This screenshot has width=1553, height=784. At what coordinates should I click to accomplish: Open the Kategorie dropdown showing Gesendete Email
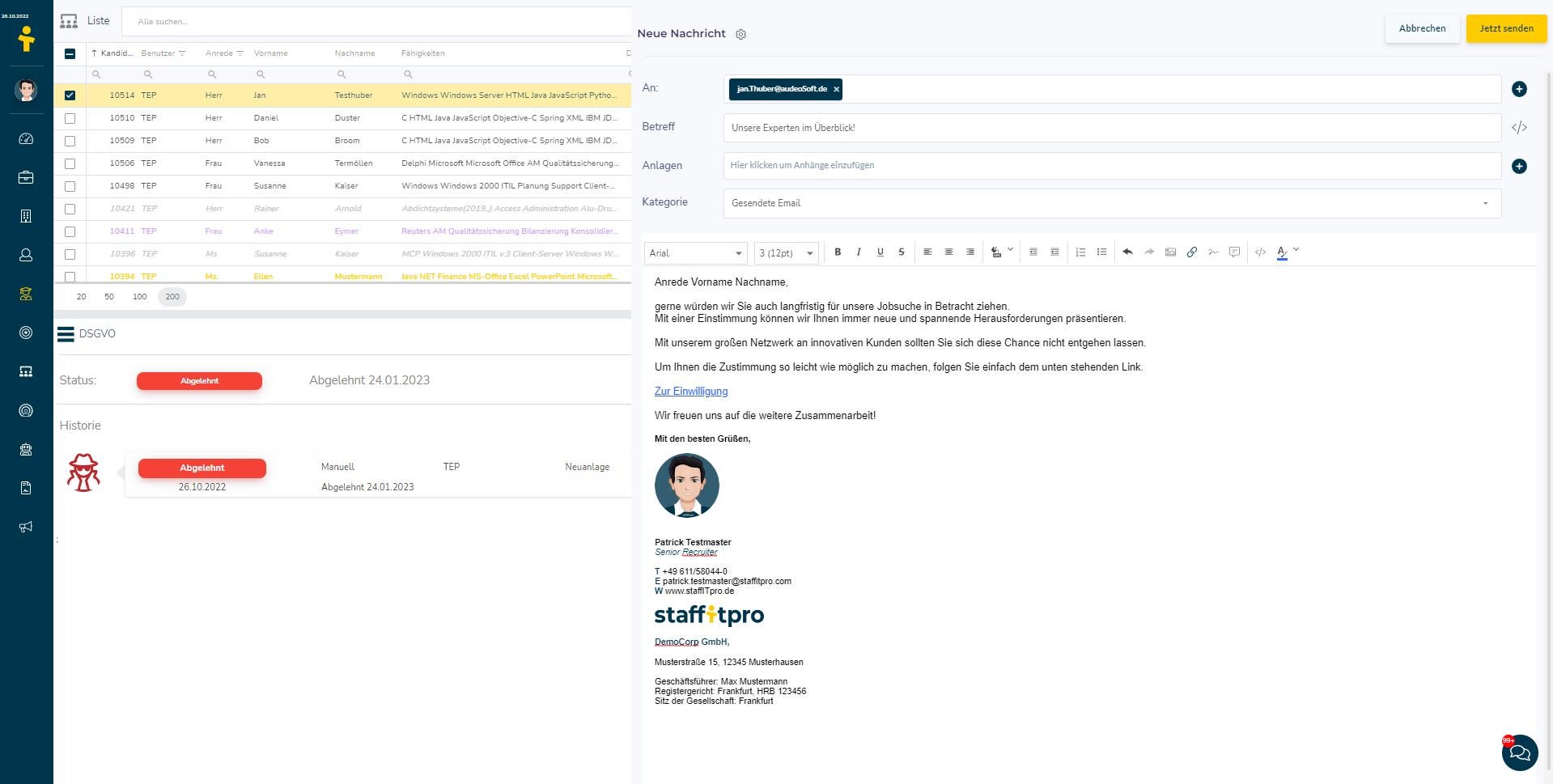click(1485, 203)
